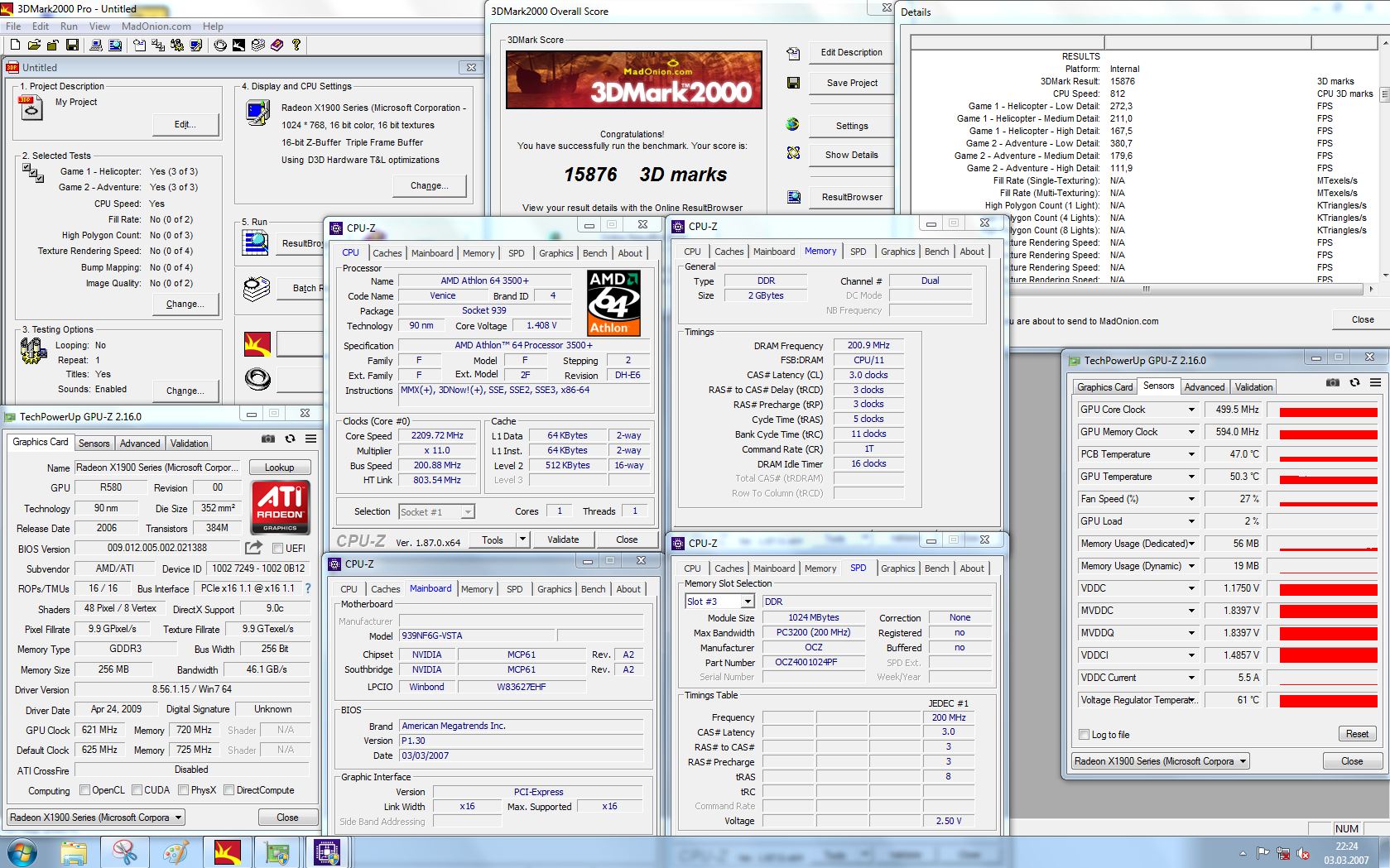Image resolution: width=1390 pixels, height=868 pixels.
Task: Open the GPU Memory Clock sensor dropdown
Action: coord(1191,432)
